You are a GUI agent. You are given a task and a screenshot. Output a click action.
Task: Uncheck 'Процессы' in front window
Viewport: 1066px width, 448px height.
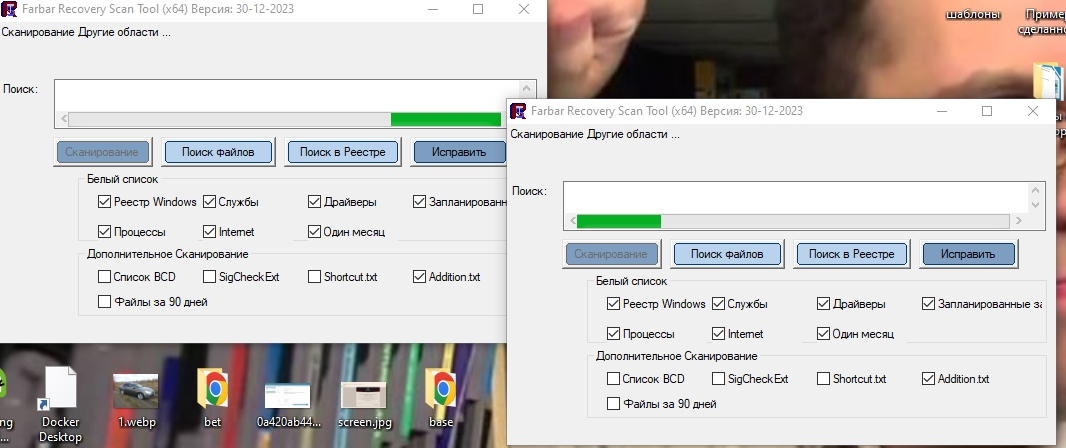point(613,334)
